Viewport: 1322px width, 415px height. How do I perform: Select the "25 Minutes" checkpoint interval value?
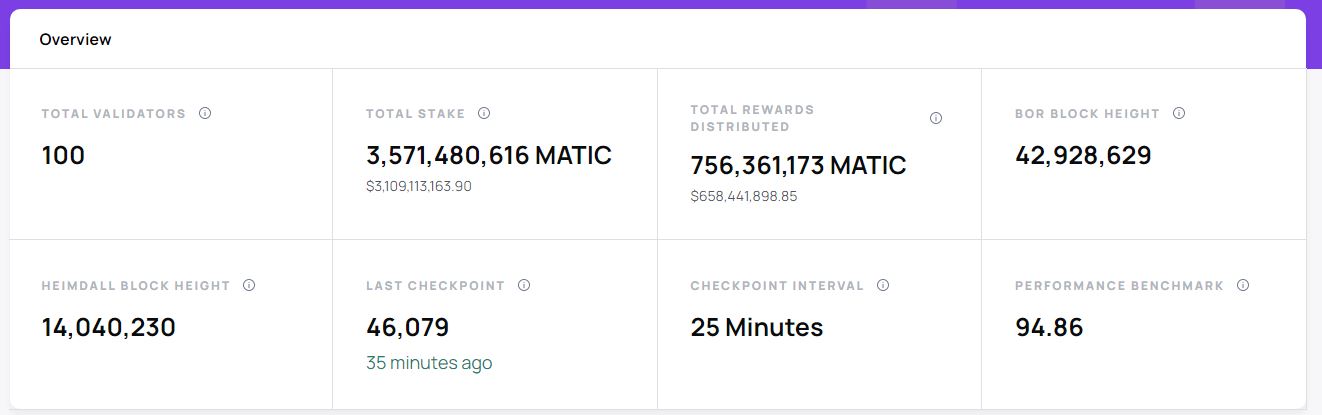pyautogui.click(x=757, y=328)
